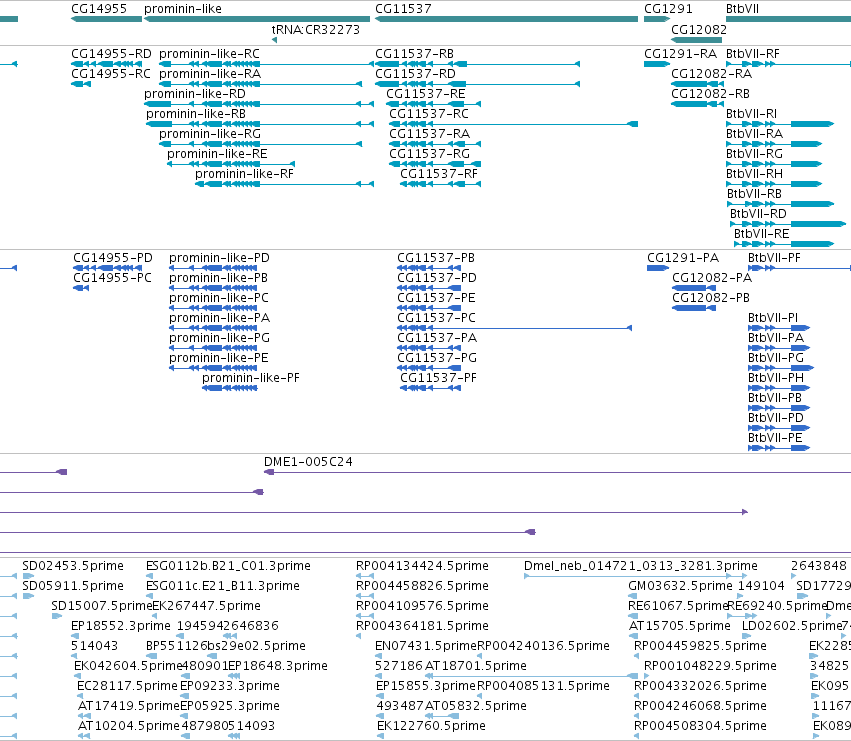This screenshot has height=741, width=851.
Task: Click BtbVII-PF protein label
Action: click(774, 258)
